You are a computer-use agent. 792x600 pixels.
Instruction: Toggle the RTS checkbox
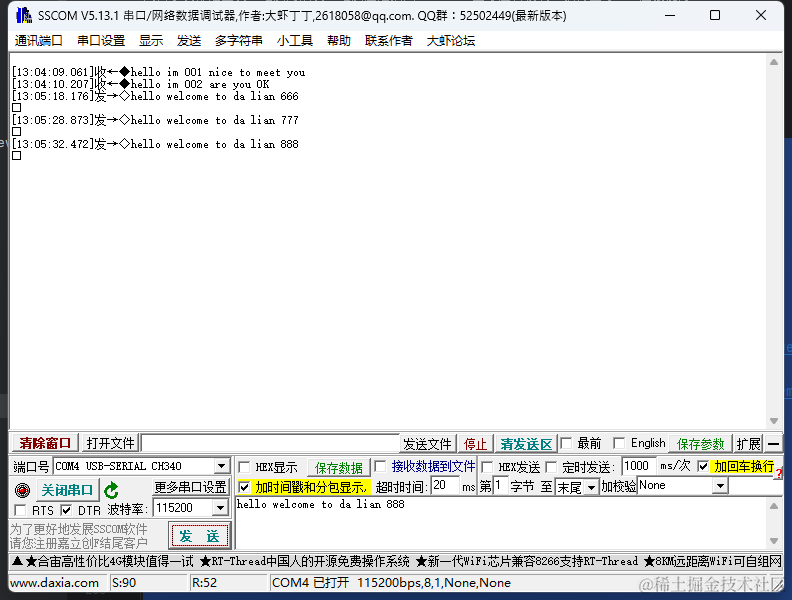20,510
